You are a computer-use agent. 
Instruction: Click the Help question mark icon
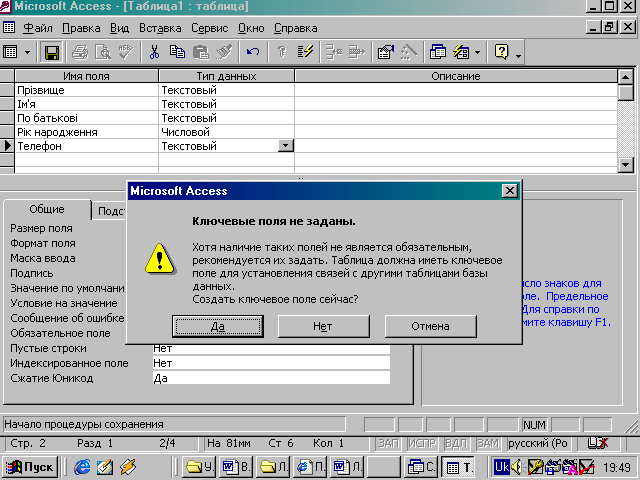pos(501,52)
